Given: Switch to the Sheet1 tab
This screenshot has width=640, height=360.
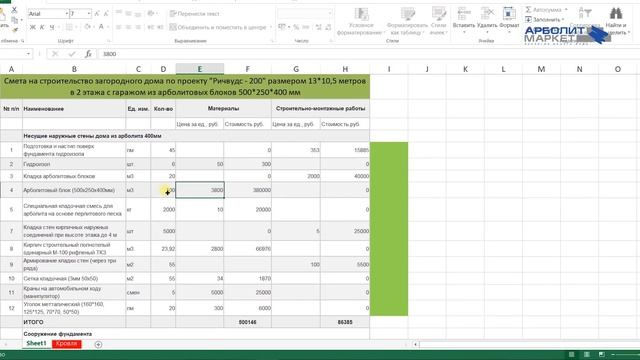Looking at the screenshot, I should tap(36, 344).
